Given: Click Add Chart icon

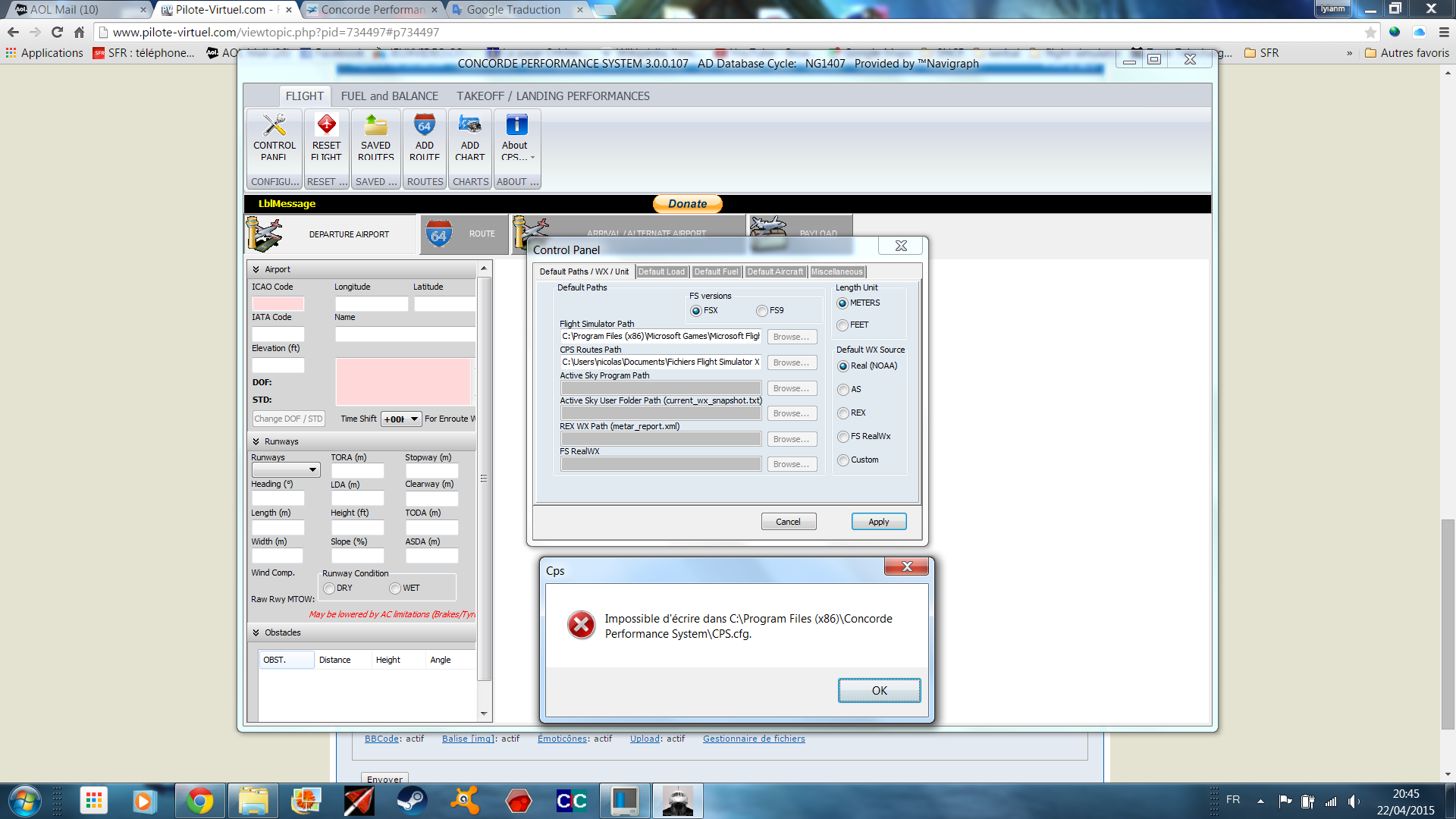Looking at the screenshot, I should click(x=469, y=124).
